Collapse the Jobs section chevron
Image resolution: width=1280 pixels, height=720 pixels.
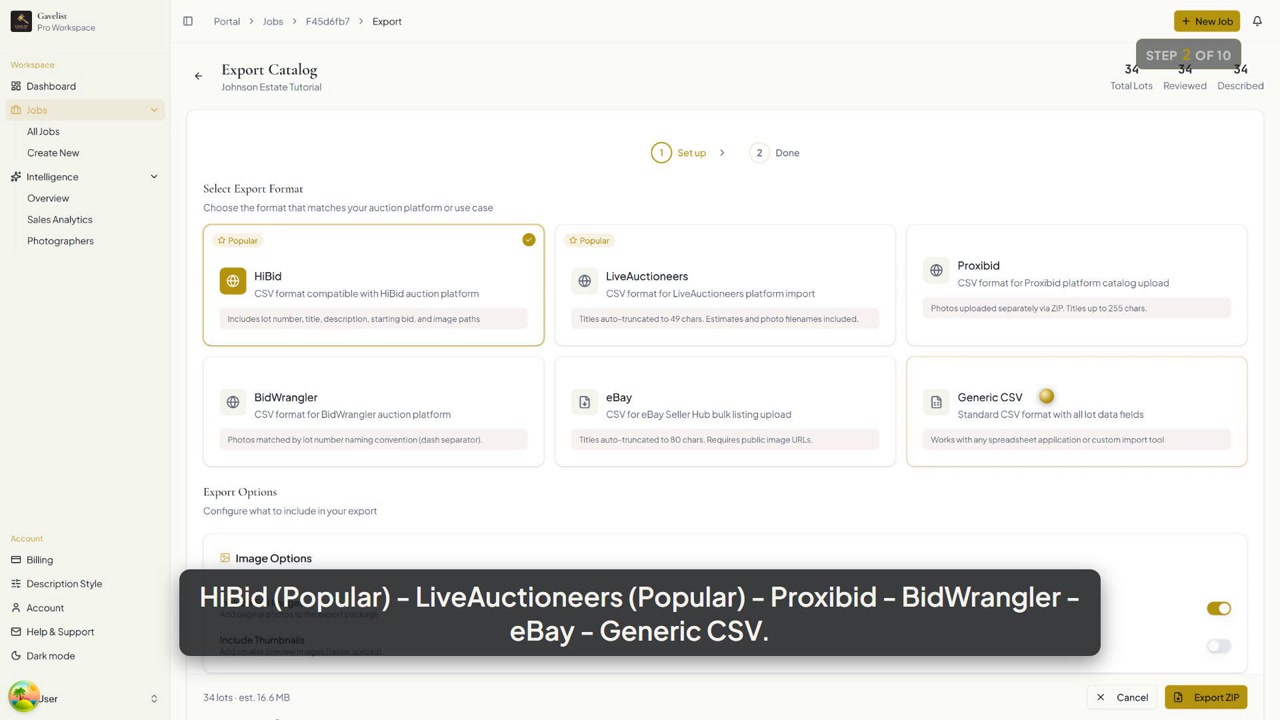point(154,110)
